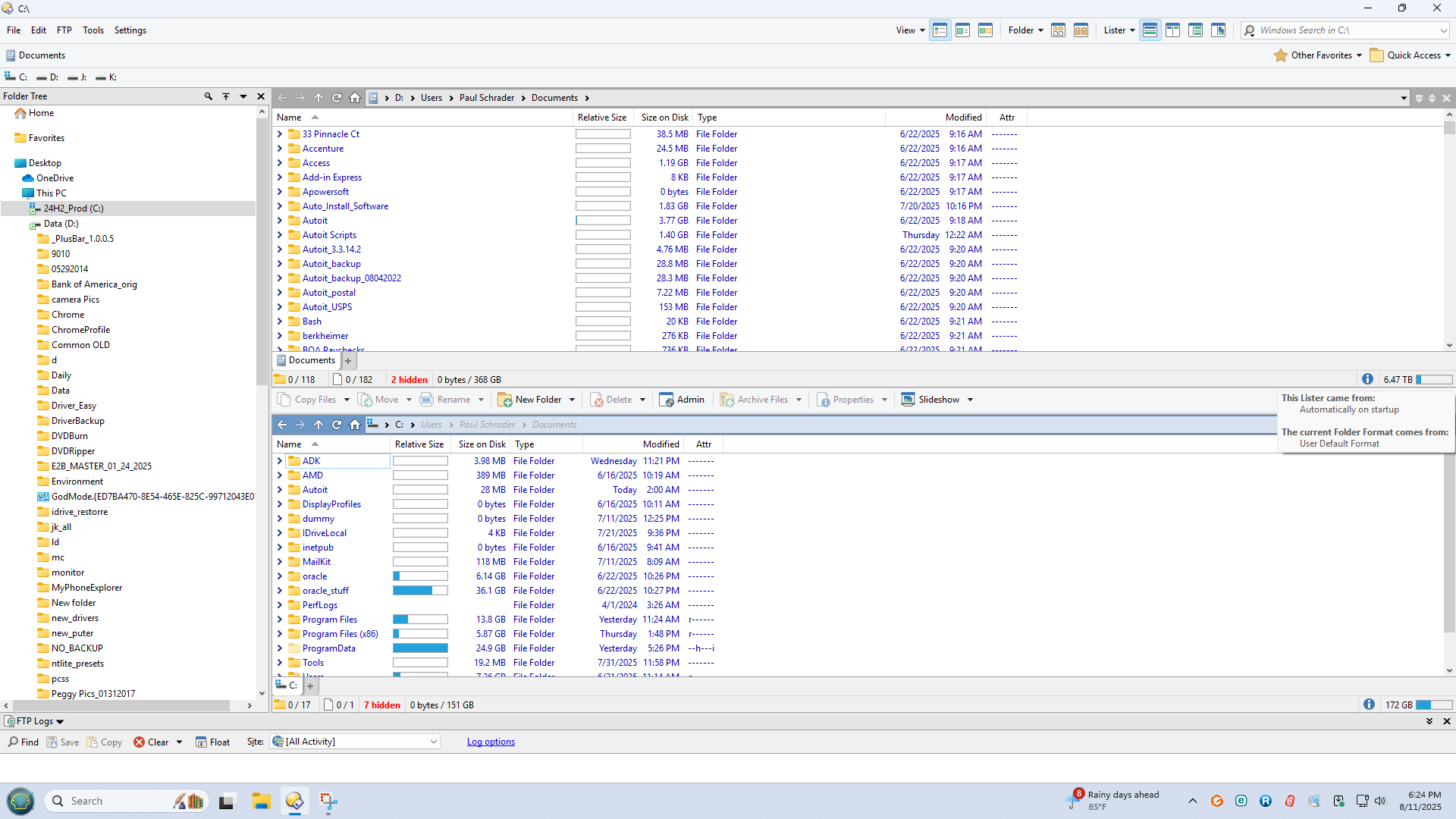The width and height of the screenshot is (1456, 819).
Task: Open New Folder dropdown arrow
Action: [x=572, y=400]
